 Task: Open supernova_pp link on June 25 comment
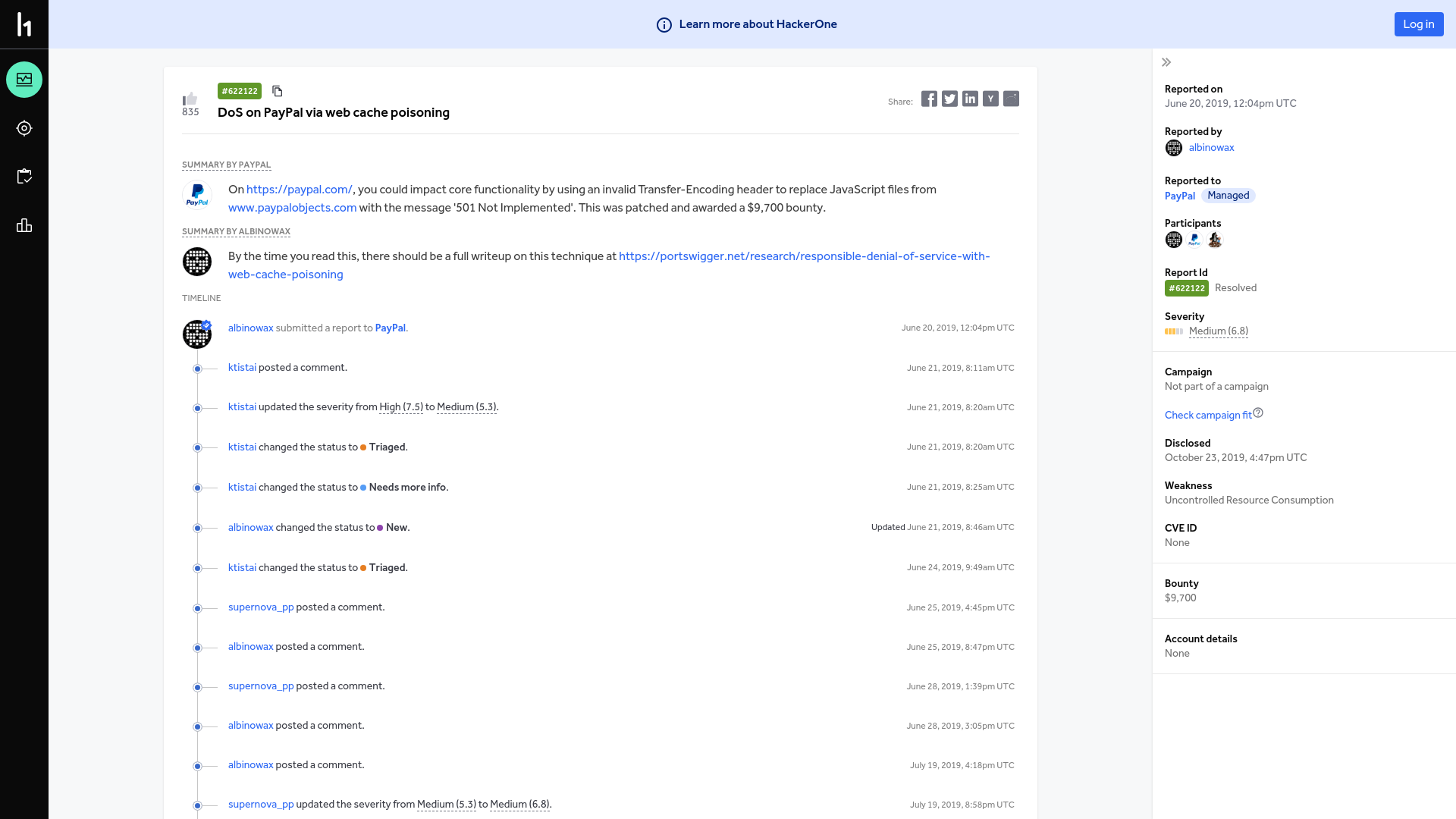pos(261,607)
